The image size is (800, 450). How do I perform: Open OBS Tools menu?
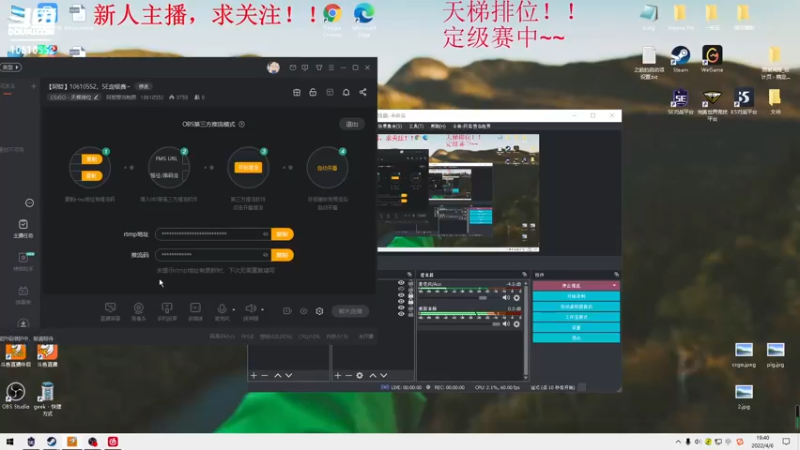click(x=416, y=126)
